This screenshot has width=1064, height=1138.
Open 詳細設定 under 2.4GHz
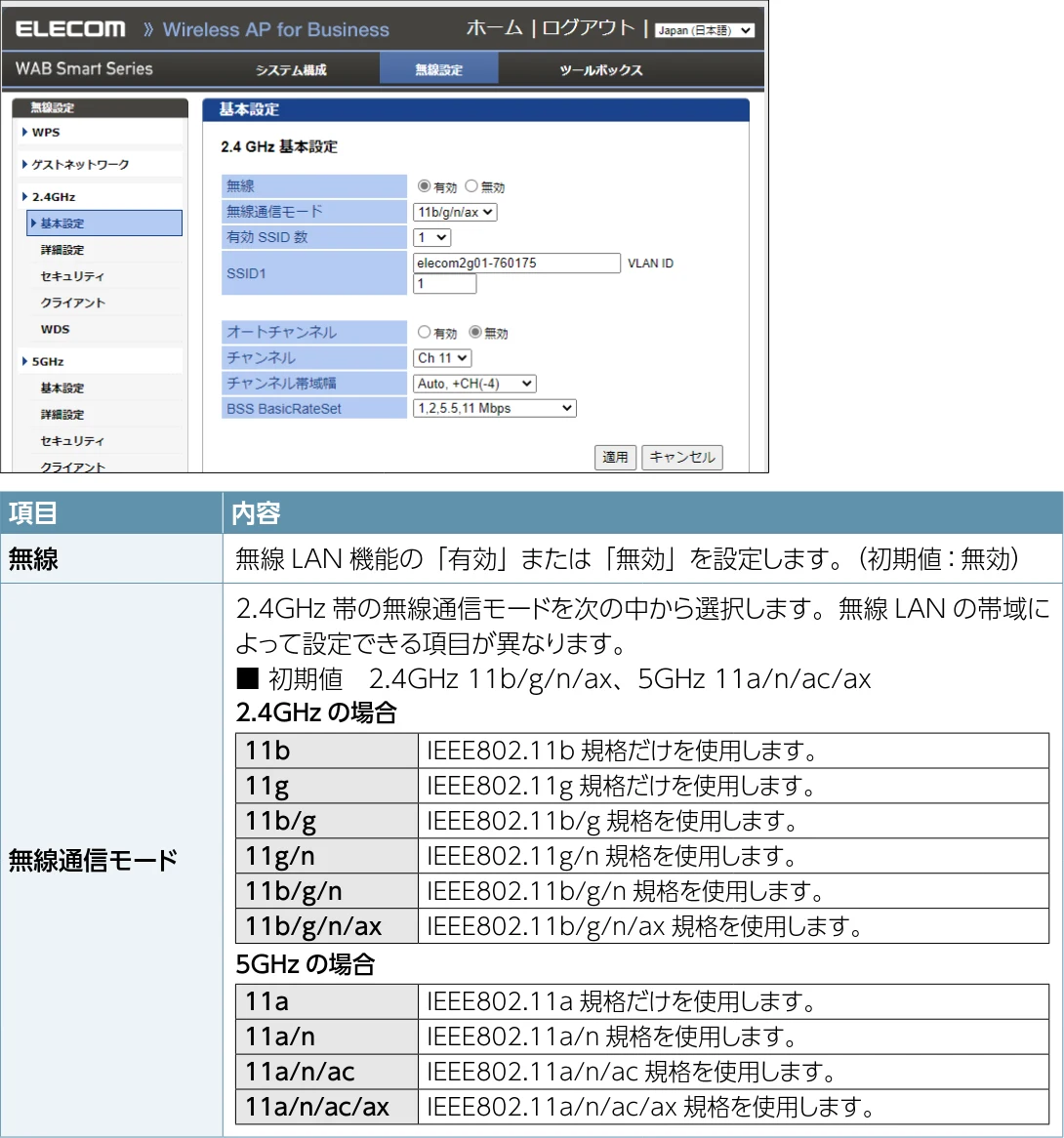click(x=62, y=250)
